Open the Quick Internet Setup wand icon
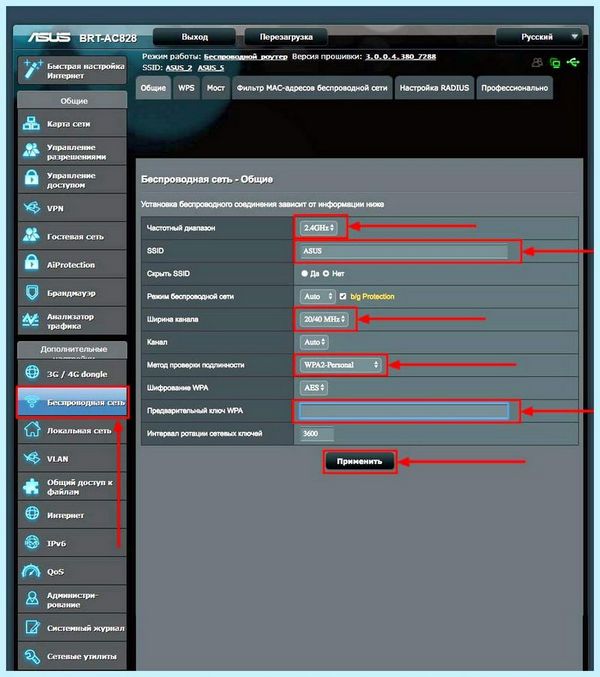 pyautogui.click(x=32, y=69)
